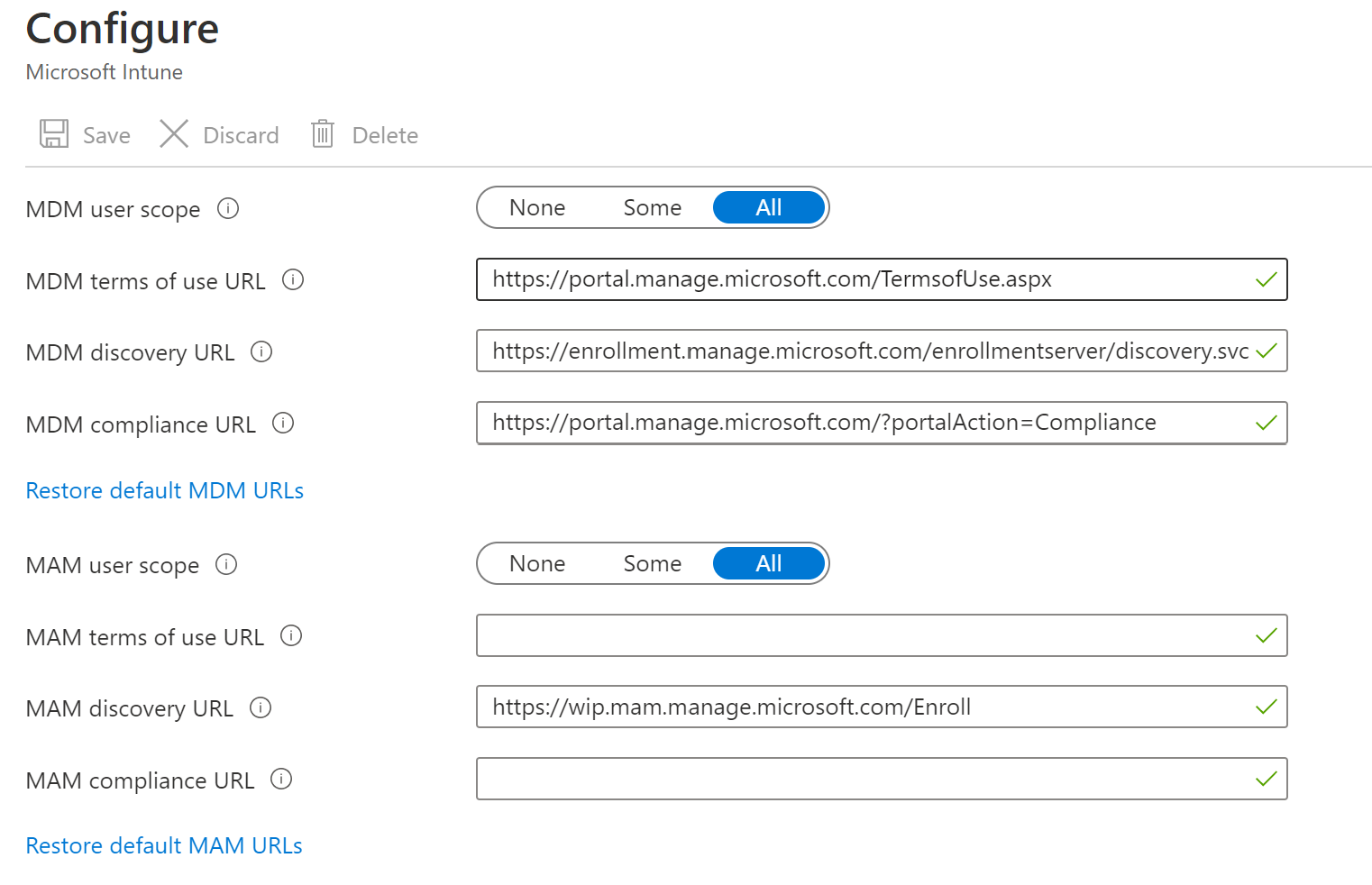Viewport: 1372px width, 885px height.
Task: Open info tooltip for MDM user scope
Action: click(x=228, y=209)
